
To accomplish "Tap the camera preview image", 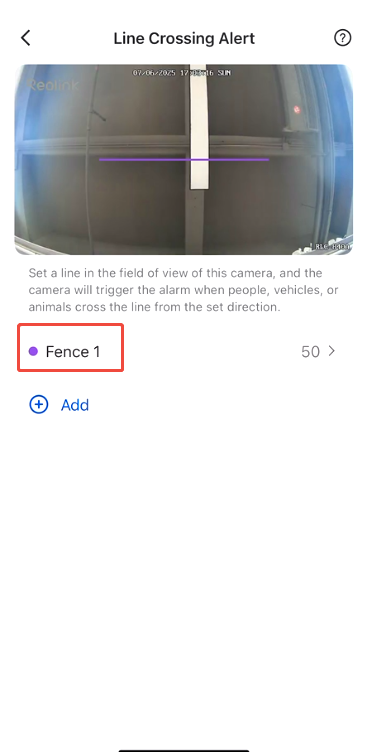I will point(184,159).
